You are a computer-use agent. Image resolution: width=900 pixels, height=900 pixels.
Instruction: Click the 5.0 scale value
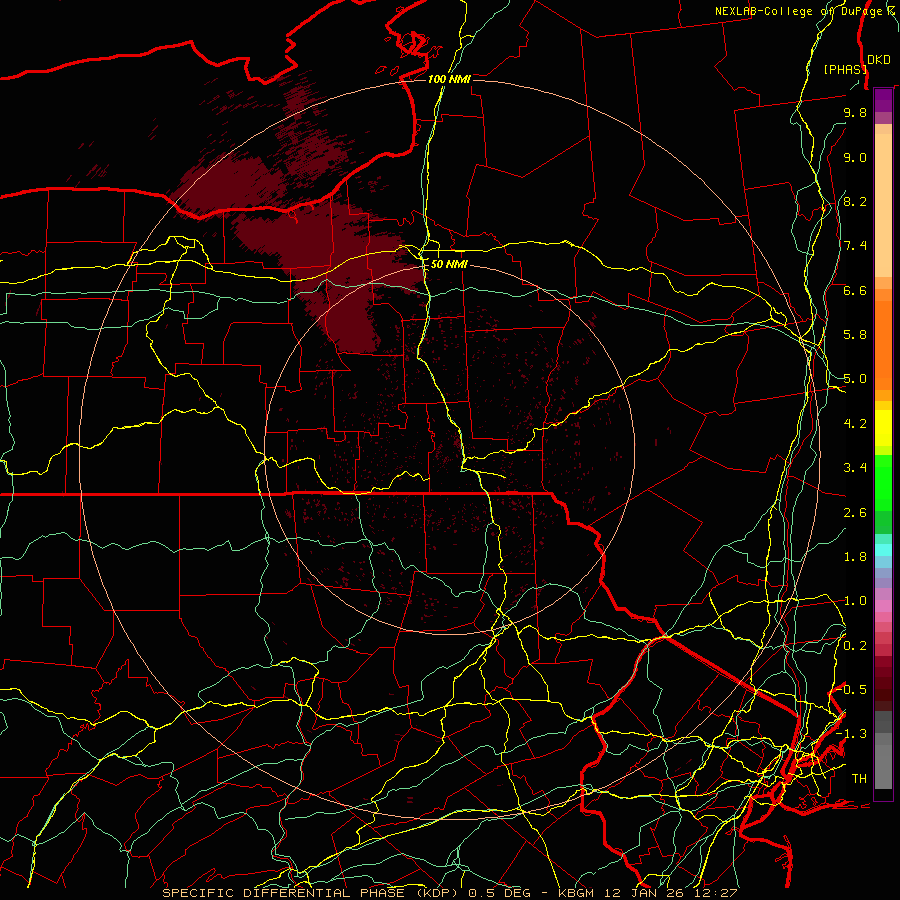click(x=855, y=379)
